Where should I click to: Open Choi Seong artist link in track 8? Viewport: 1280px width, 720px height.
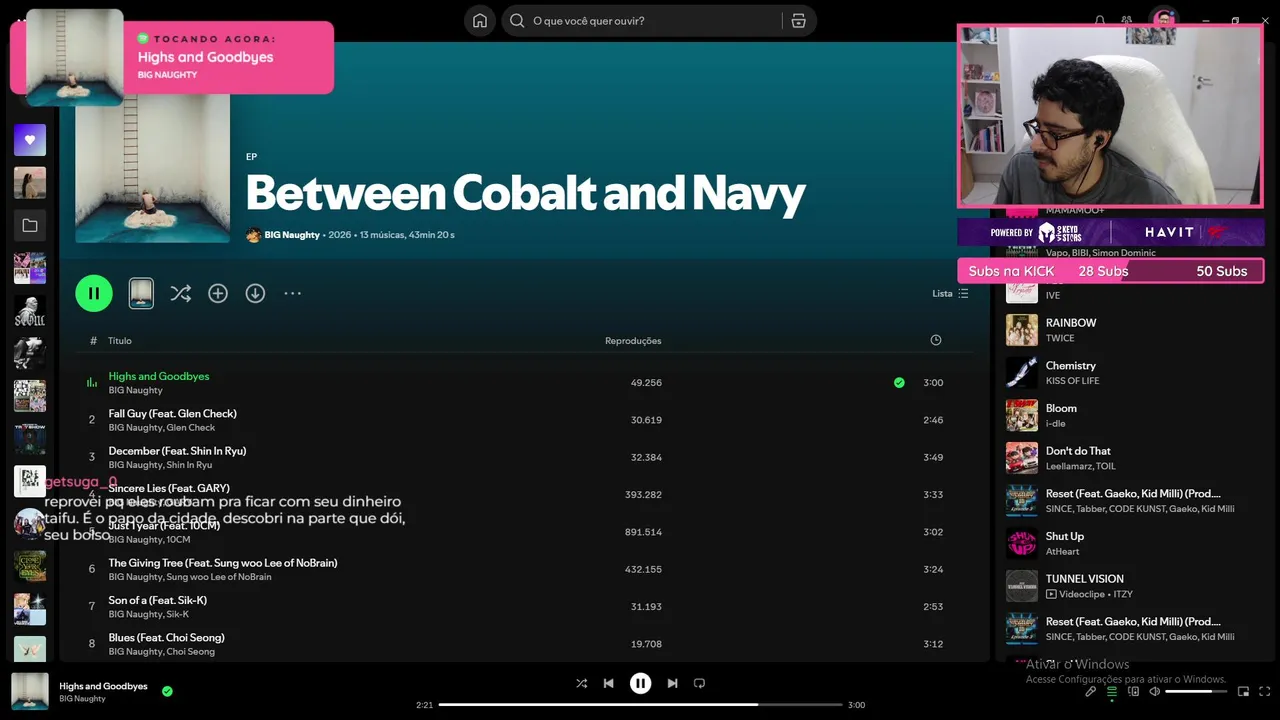tap(190, 652)
